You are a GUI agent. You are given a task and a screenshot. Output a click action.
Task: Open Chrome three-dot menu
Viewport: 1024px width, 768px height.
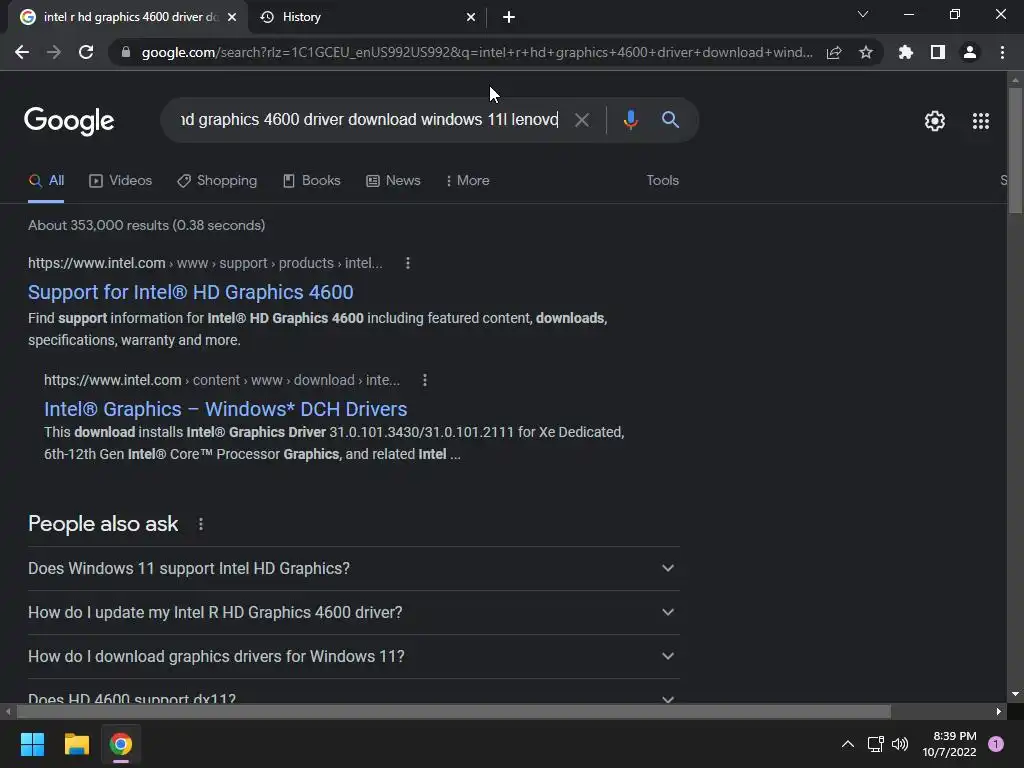click(1002, 52)
